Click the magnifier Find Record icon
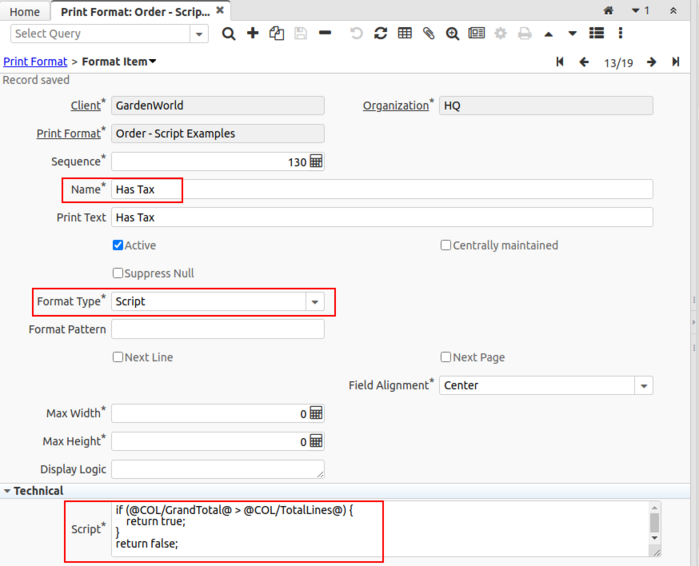Screen dimensions: 699x566 [x=229, y=33]
